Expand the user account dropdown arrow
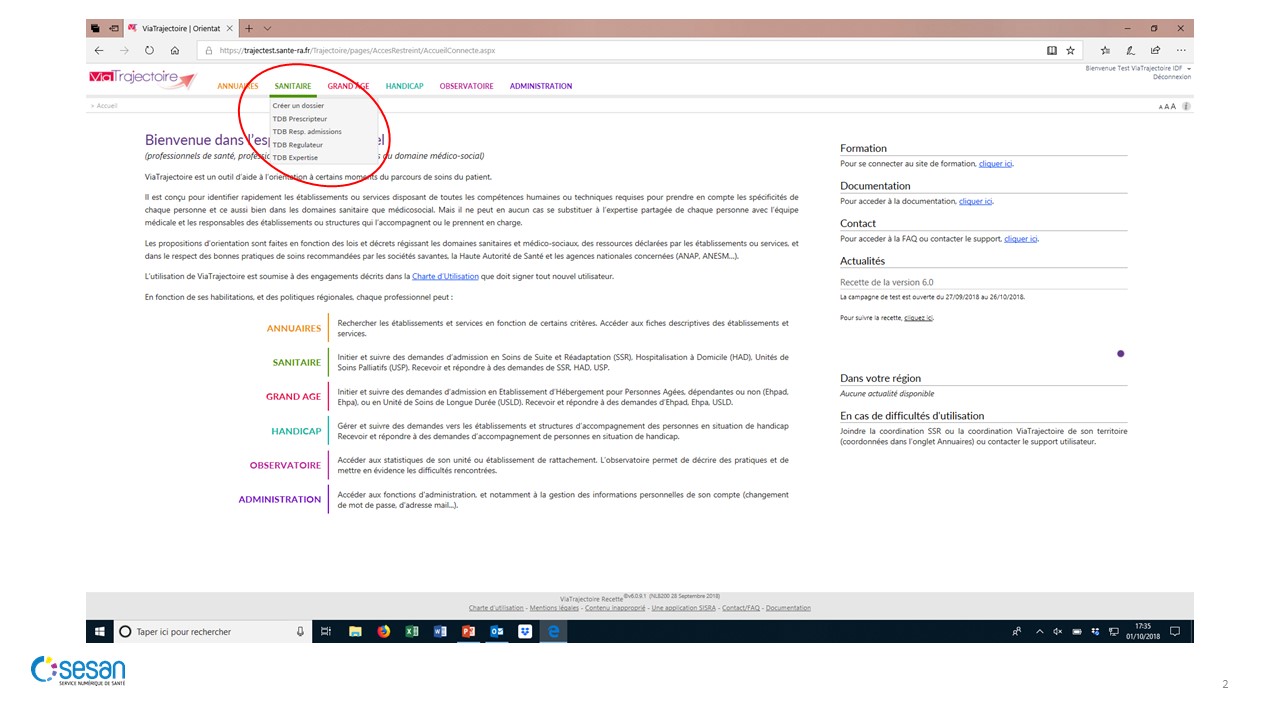The image size is (1280, 720). coord(1189,68)
